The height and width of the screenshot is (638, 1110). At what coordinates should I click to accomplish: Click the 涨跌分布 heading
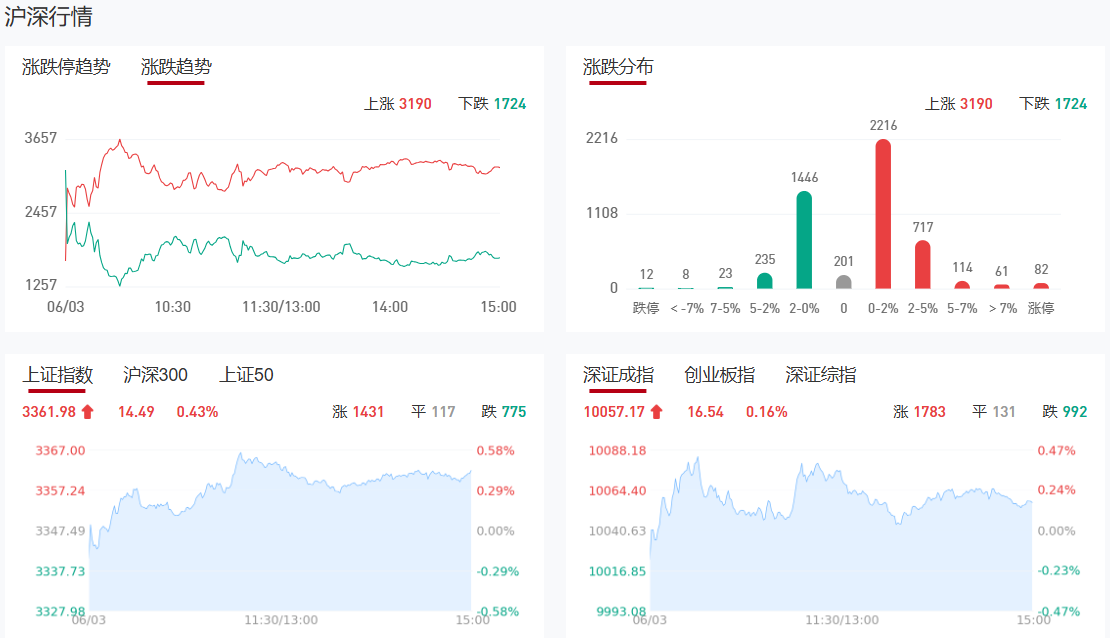pos(618,68)
